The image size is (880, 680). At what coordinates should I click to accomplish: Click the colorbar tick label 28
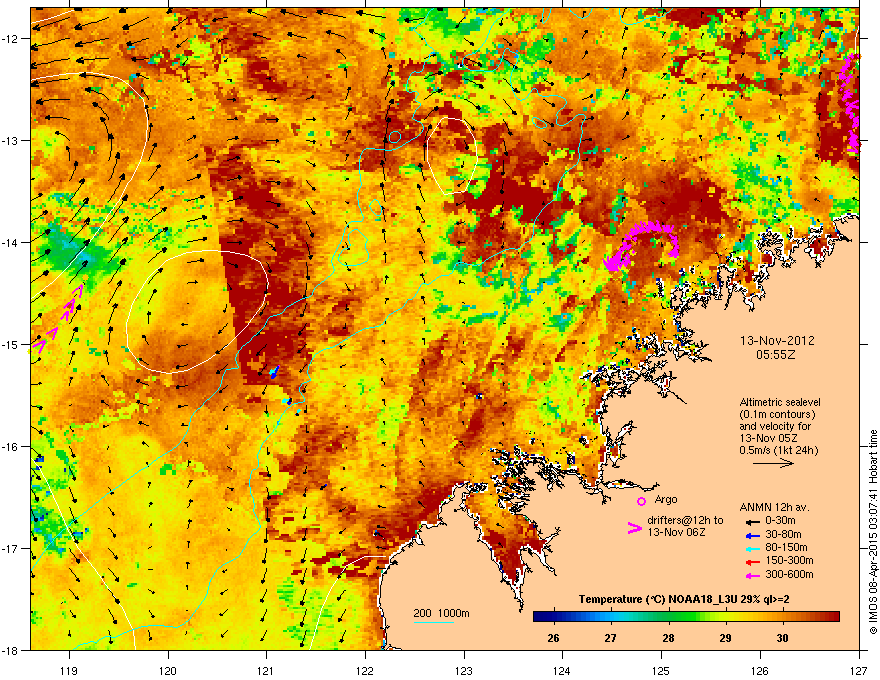coord(668,638)
